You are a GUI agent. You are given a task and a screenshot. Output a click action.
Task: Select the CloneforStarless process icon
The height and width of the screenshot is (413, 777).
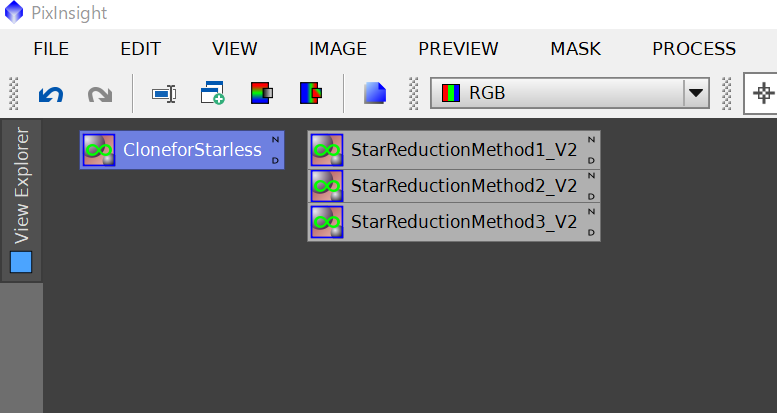pyautogui.click(x=182, y=150)
